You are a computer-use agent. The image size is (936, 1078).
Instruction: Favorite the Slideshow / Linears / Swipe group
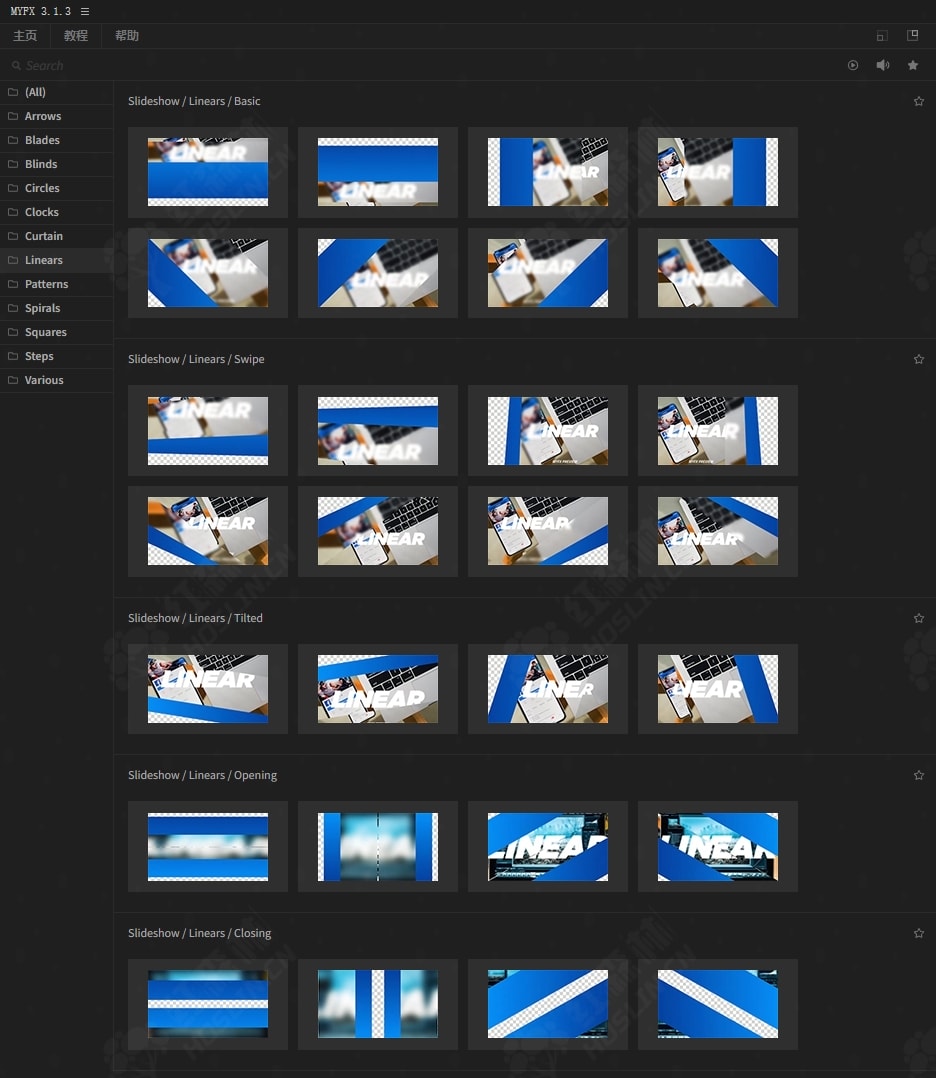click(x=919, y=359)
